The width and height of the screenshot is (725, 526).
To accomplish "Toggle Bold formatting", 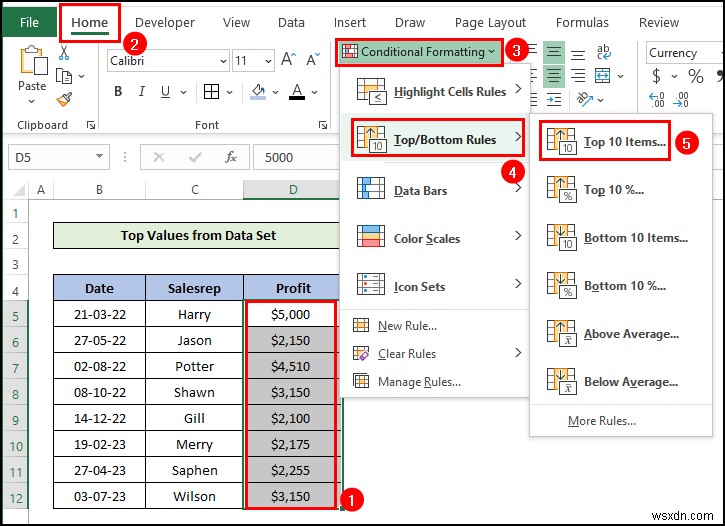I will click(x=118, y=92).
